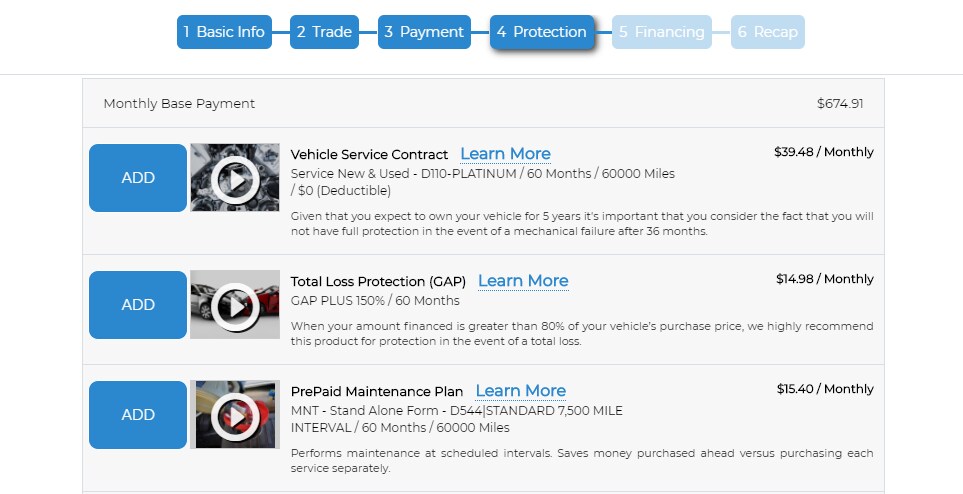The image size is (963, 494).
Task: Play the Vehicle Service Contract video
Action: (x=235, y=178)
